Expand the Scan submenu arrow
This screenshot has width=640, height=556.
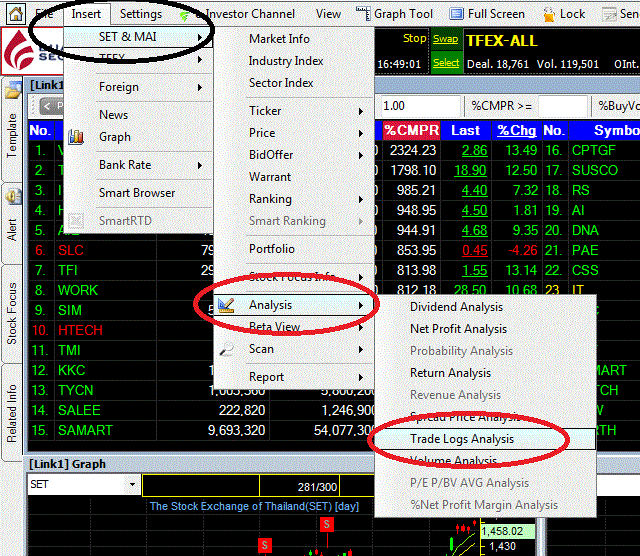click(x=361, y=349)
